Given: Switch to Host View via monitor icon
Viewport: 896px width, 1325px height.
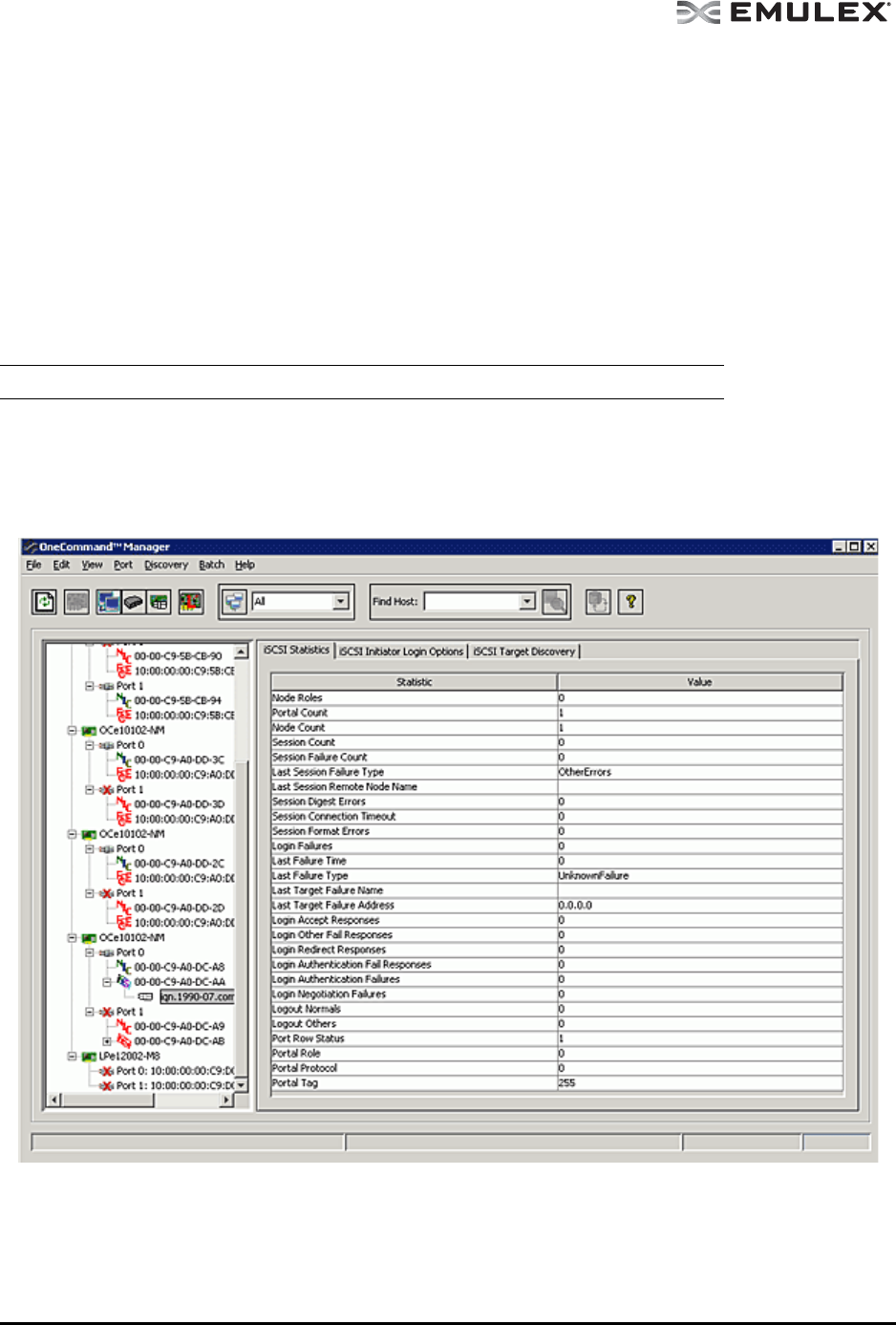Looking at the screenshot, I should click(109, 602).
